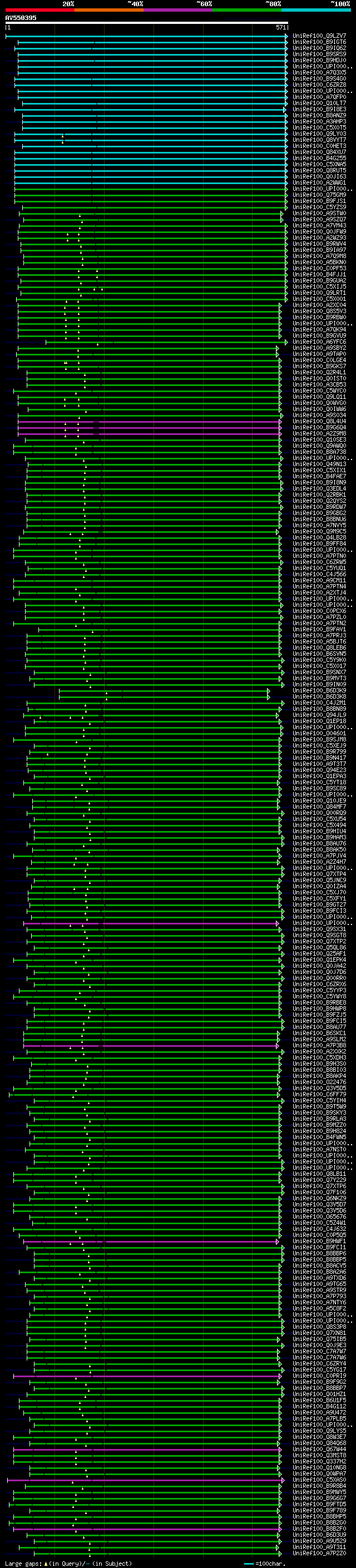Viewport: 356px width, 1568px height.
Task: Select the label UniRef100_B9IA97
Action: point(319,250)
